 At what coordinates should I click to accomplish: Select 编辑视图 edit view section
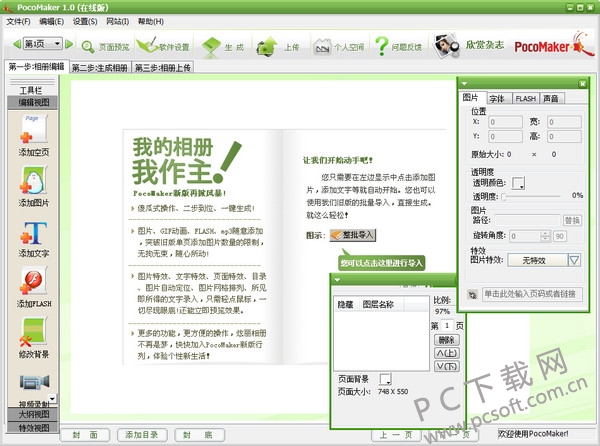pos(33,102)
